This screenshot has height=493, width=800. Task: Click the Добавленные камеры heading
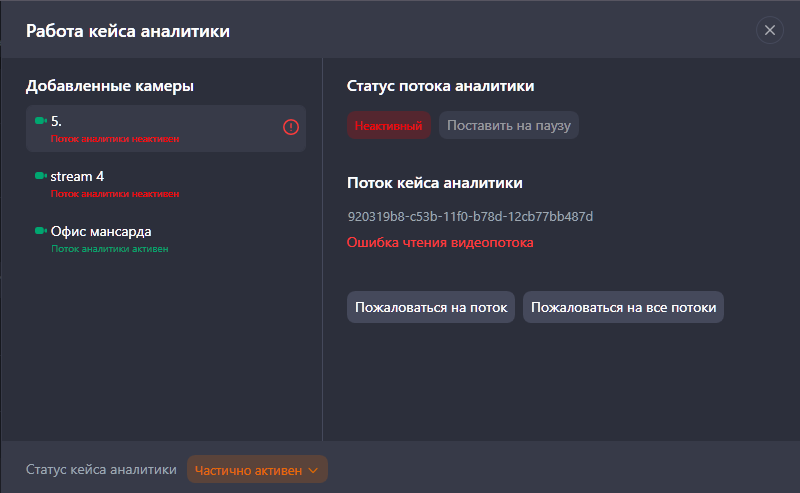pos(110,86)
